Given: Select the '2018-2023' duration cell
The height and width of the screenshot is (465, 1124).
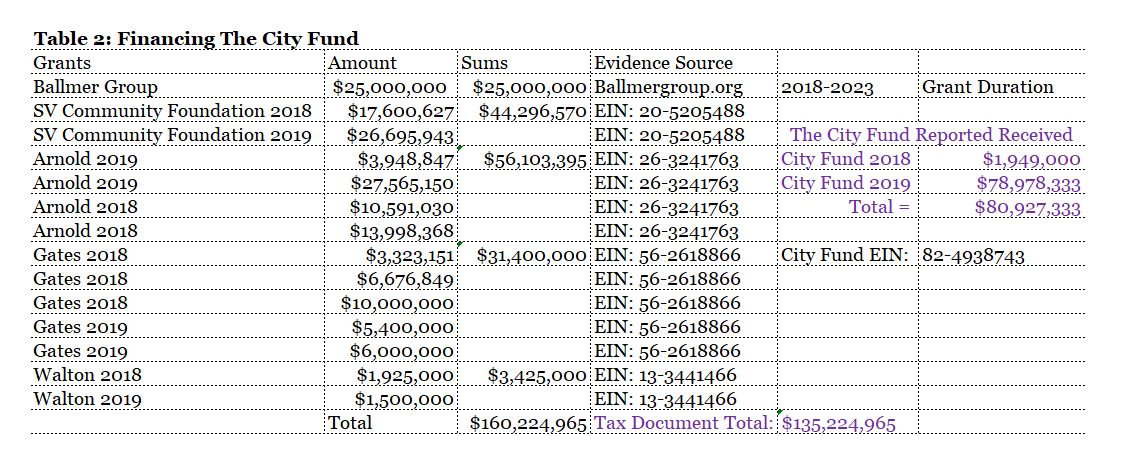Looking at the screenshot, I should (x=827, y=87).
